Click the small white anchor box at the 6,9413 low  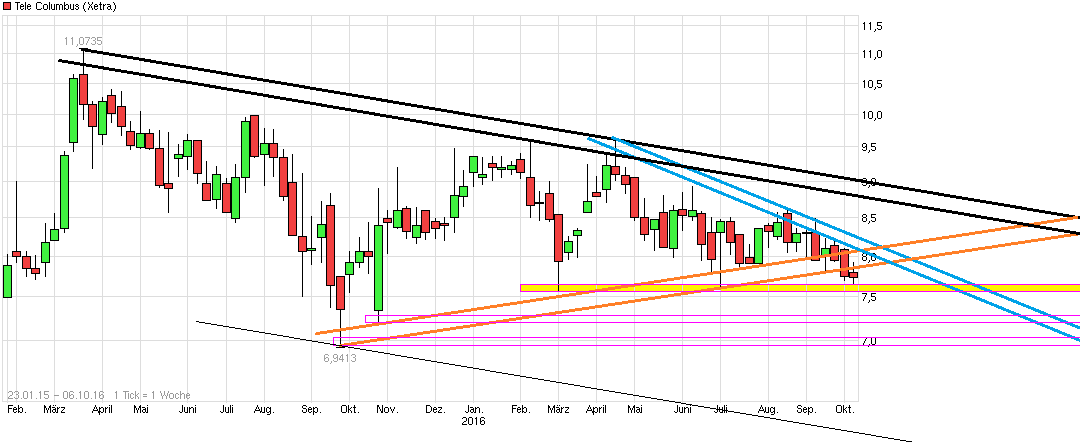pos(338,341)
